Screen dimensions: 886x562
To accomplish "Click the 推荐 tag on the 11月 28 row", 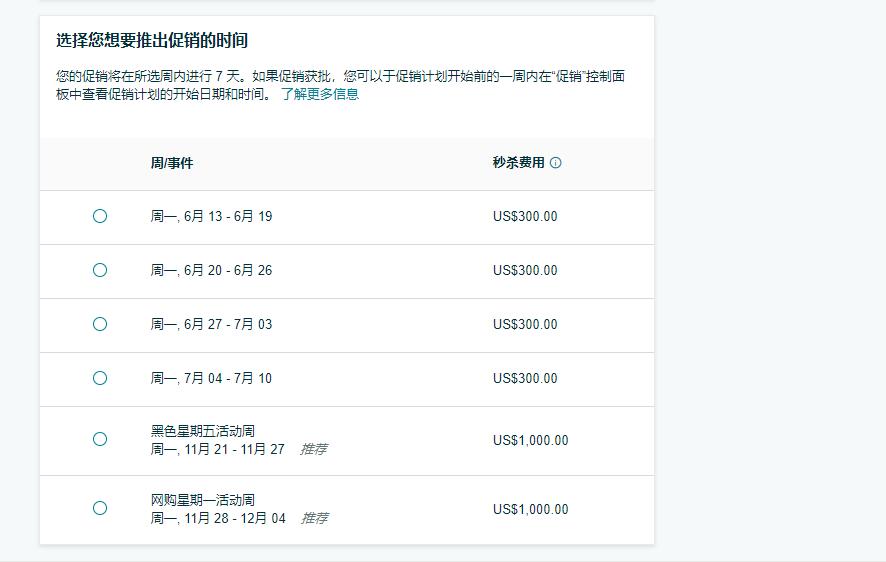I will point(315,518).
